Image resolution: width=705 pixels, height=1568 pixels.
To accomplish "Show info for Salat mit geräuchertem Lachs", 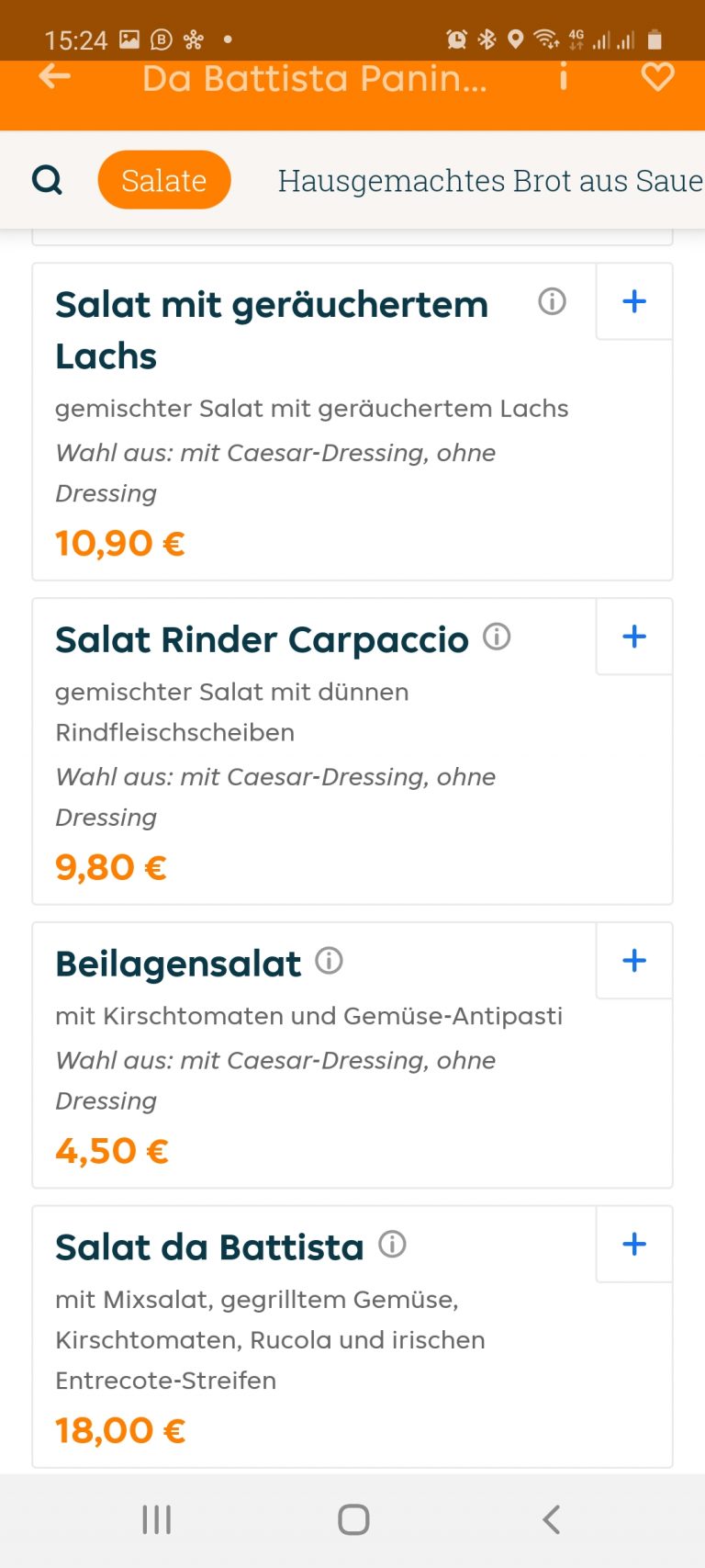I will 552,301.
